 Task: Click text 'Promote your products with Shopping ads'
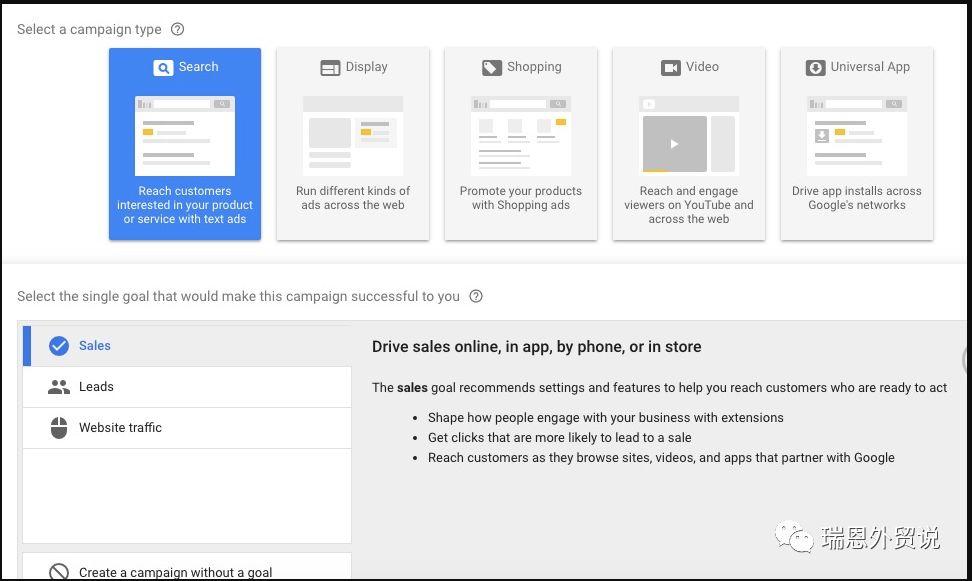pos(521,198)
